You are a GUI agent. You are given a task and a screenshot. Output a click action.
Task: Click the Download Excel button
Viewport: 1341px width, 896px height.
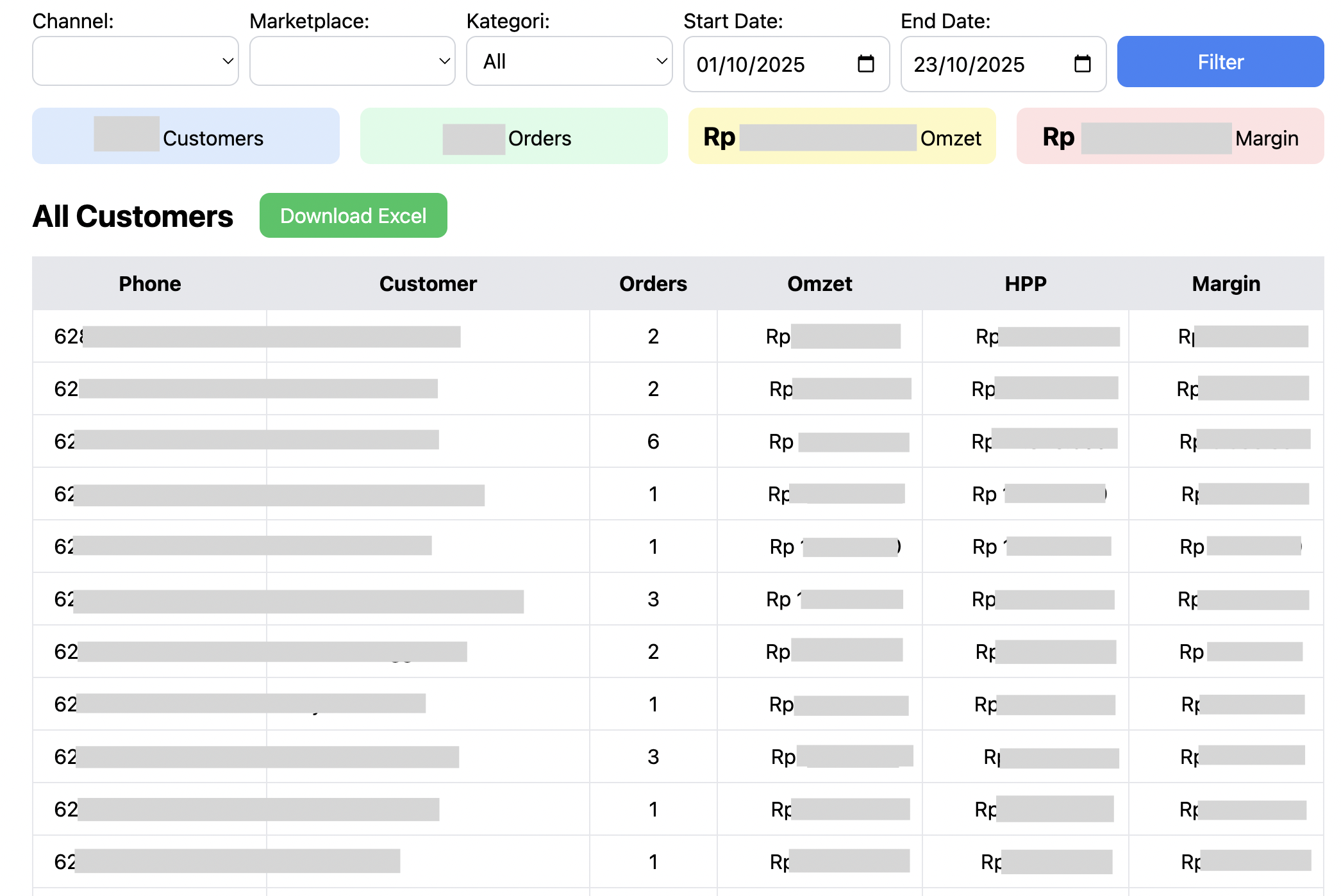(353, 215)
